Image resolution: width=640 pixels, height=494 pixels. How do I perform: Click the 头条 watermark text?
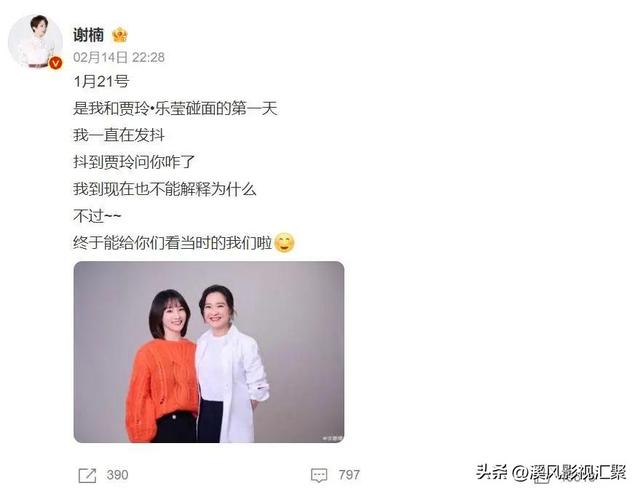(491, 472)
